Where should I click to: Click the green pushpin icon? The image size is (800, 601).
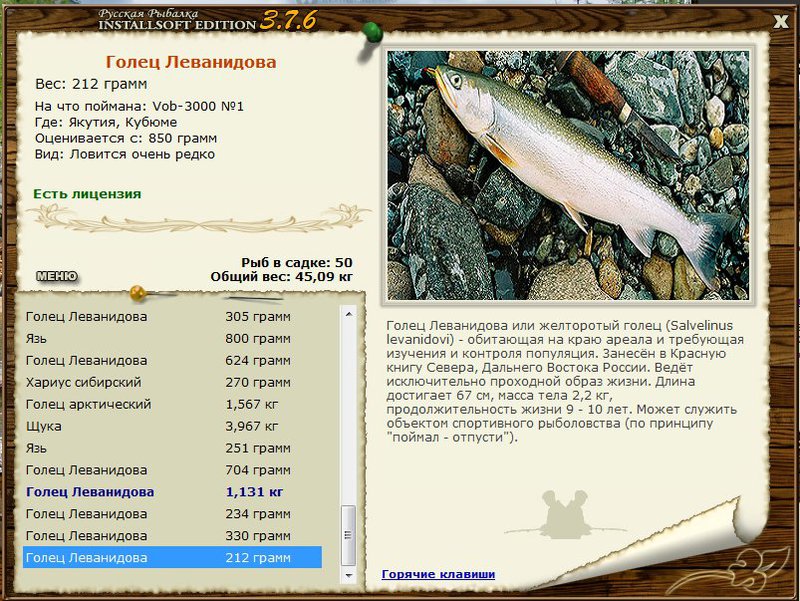point(373,33)
